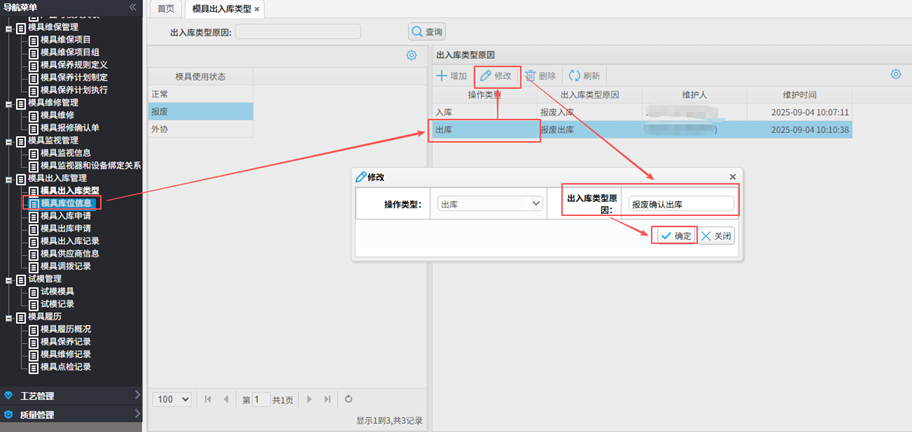The height and width of the screenshot is (432, 912).
Task: Open the gear settings above 模具使用状态 grid
Action: pyautogui.click(x=411, y=56)
